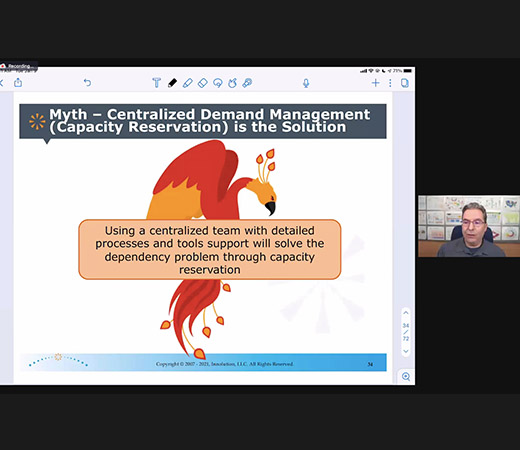Select the presenter video thumbnail
Viewport: 520px width, 450px height.
click(469, 226)
